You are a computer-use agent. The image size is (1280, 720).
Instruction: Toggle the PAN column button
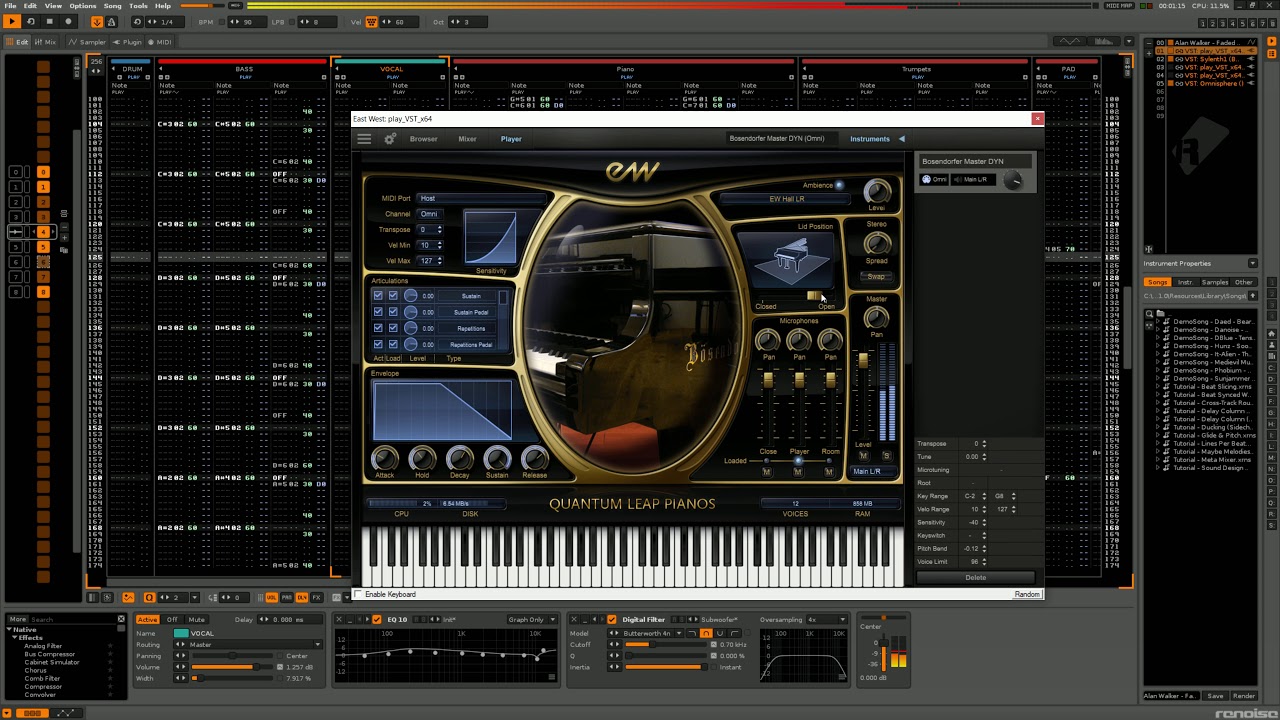[x=287, y=597]
